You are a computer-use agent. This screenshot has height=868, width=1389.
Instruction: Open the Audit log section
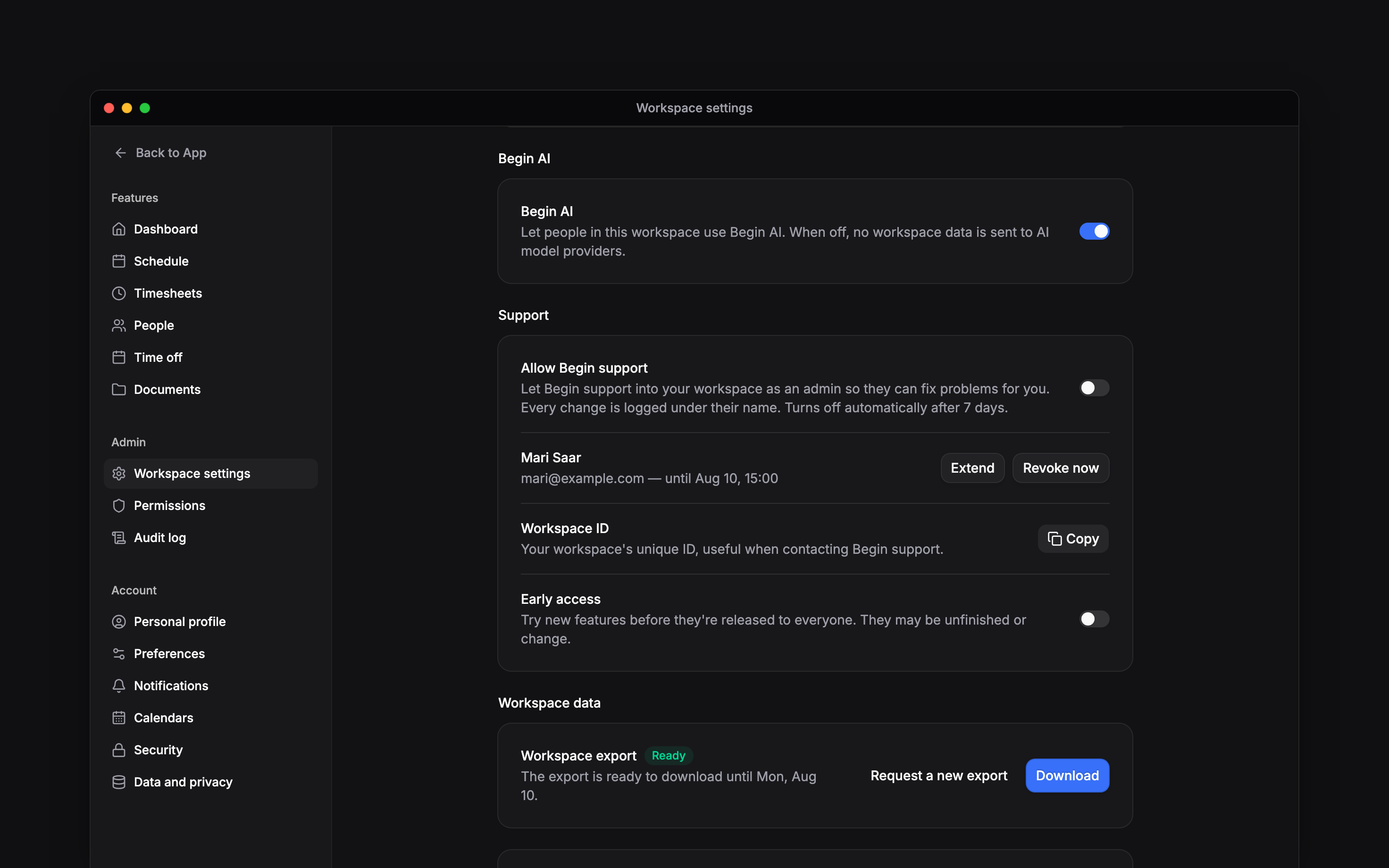coord(210,538)
